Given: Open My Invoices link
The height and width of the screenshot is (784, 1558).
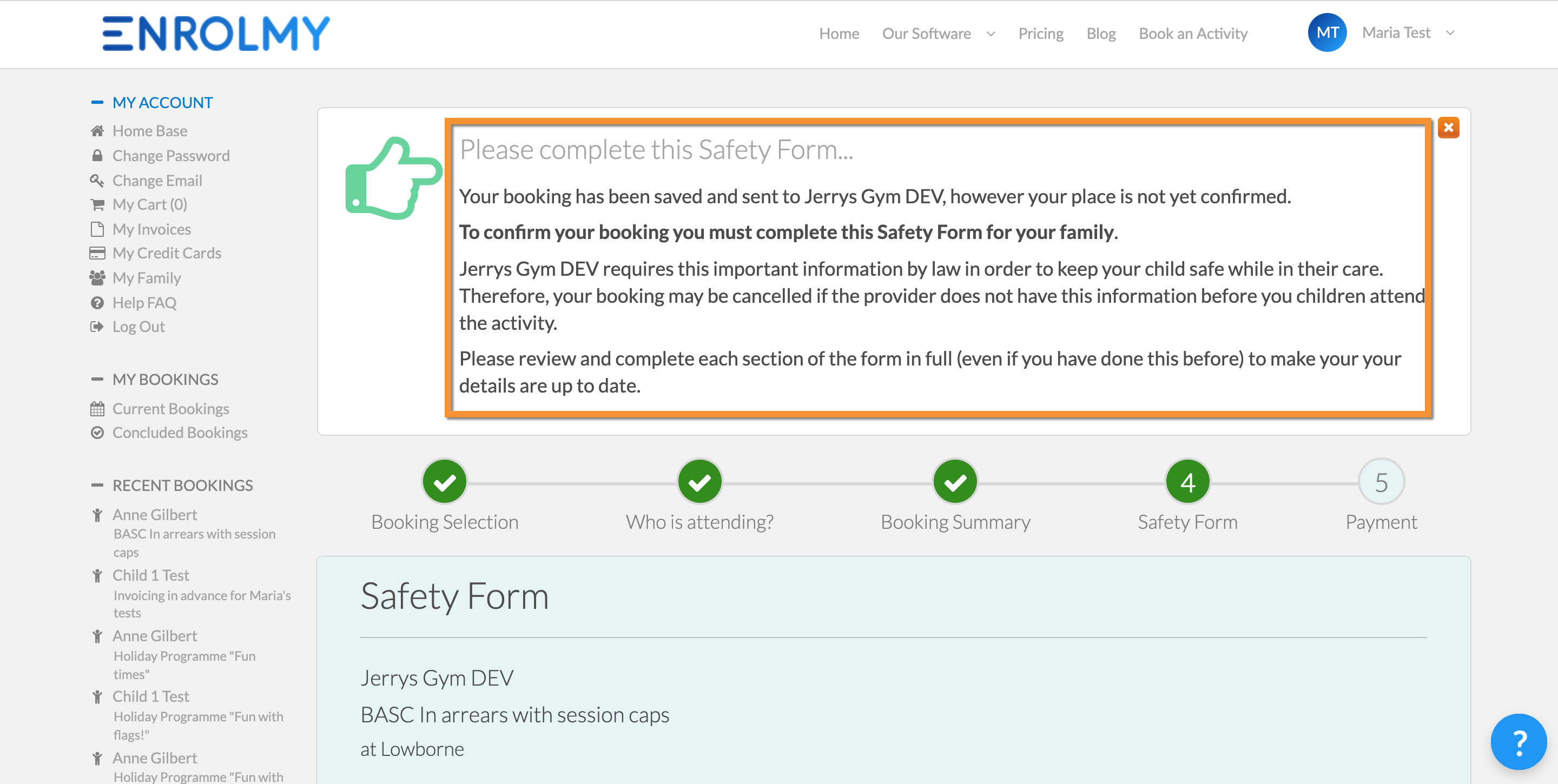Looking at the screenshot, I should [x=151, y=229].
